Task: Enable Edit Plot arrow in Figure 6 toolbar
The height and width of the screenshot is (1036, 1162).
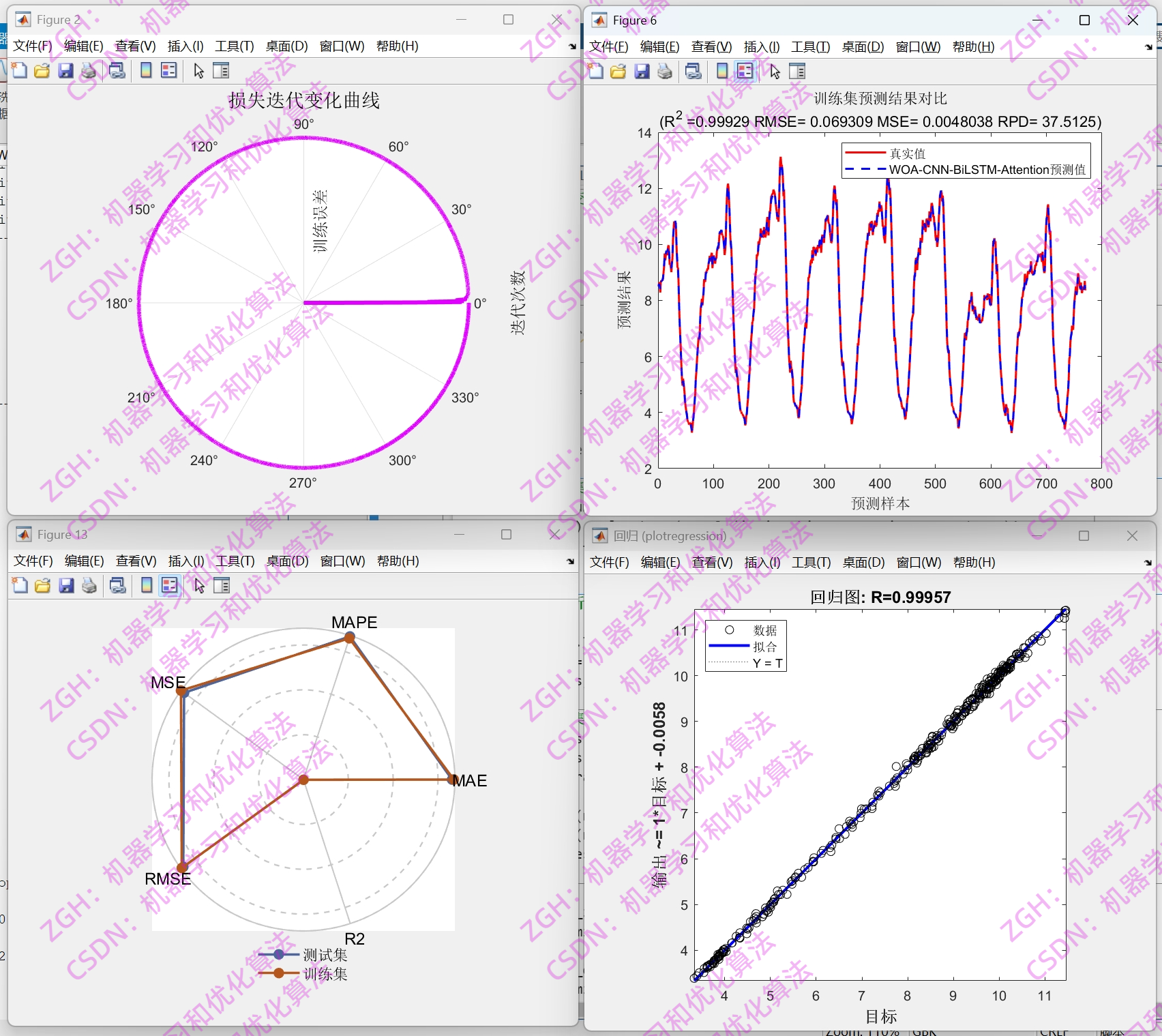Action: 775,71
